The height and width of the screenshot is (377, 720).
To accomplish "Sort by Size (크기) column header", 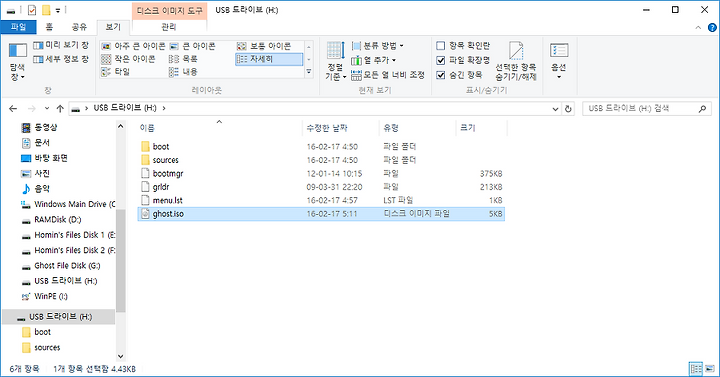I will pos(481,128).
